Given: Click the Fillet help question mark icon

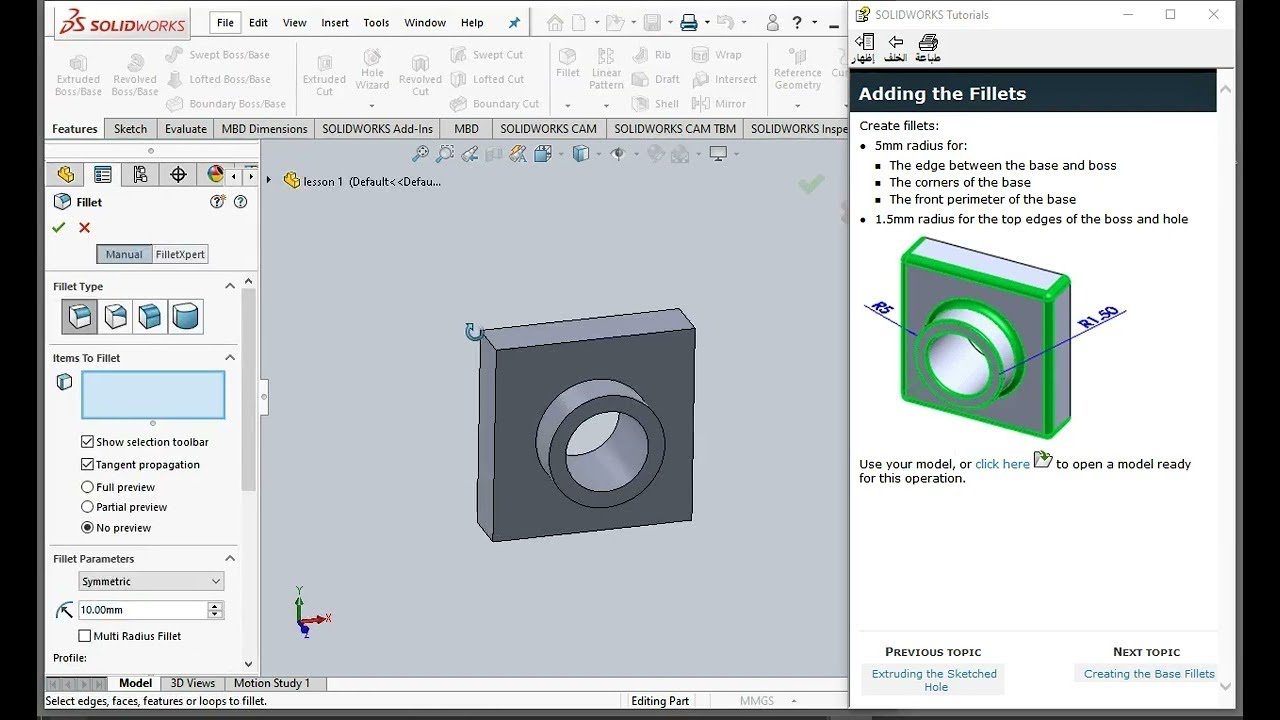Looking at the screenshot, I should pyautogui.click(x=240, y=202).
